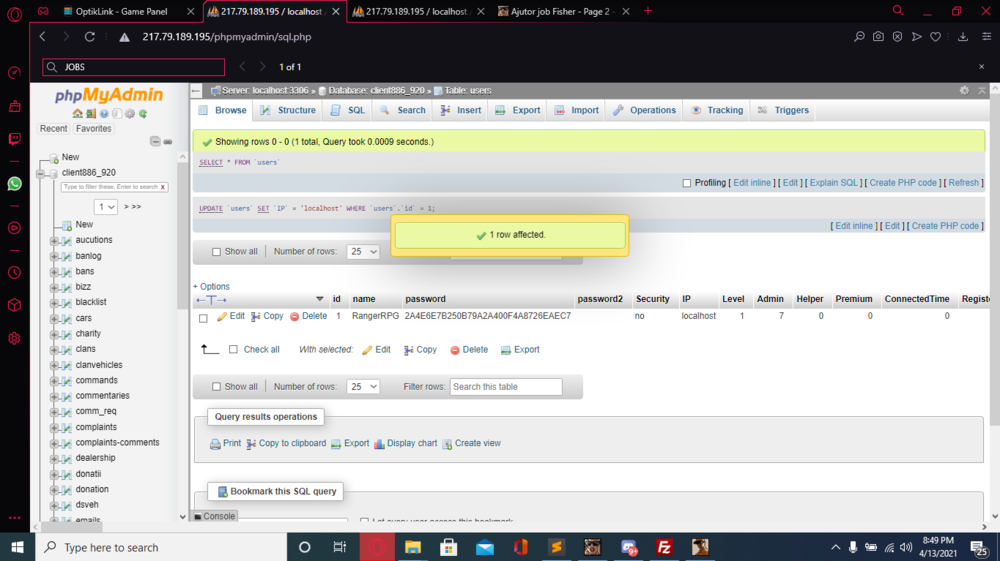The image size is (1000, 561).
Task: Sort by the password column header
Action: (x=425, y=299)
